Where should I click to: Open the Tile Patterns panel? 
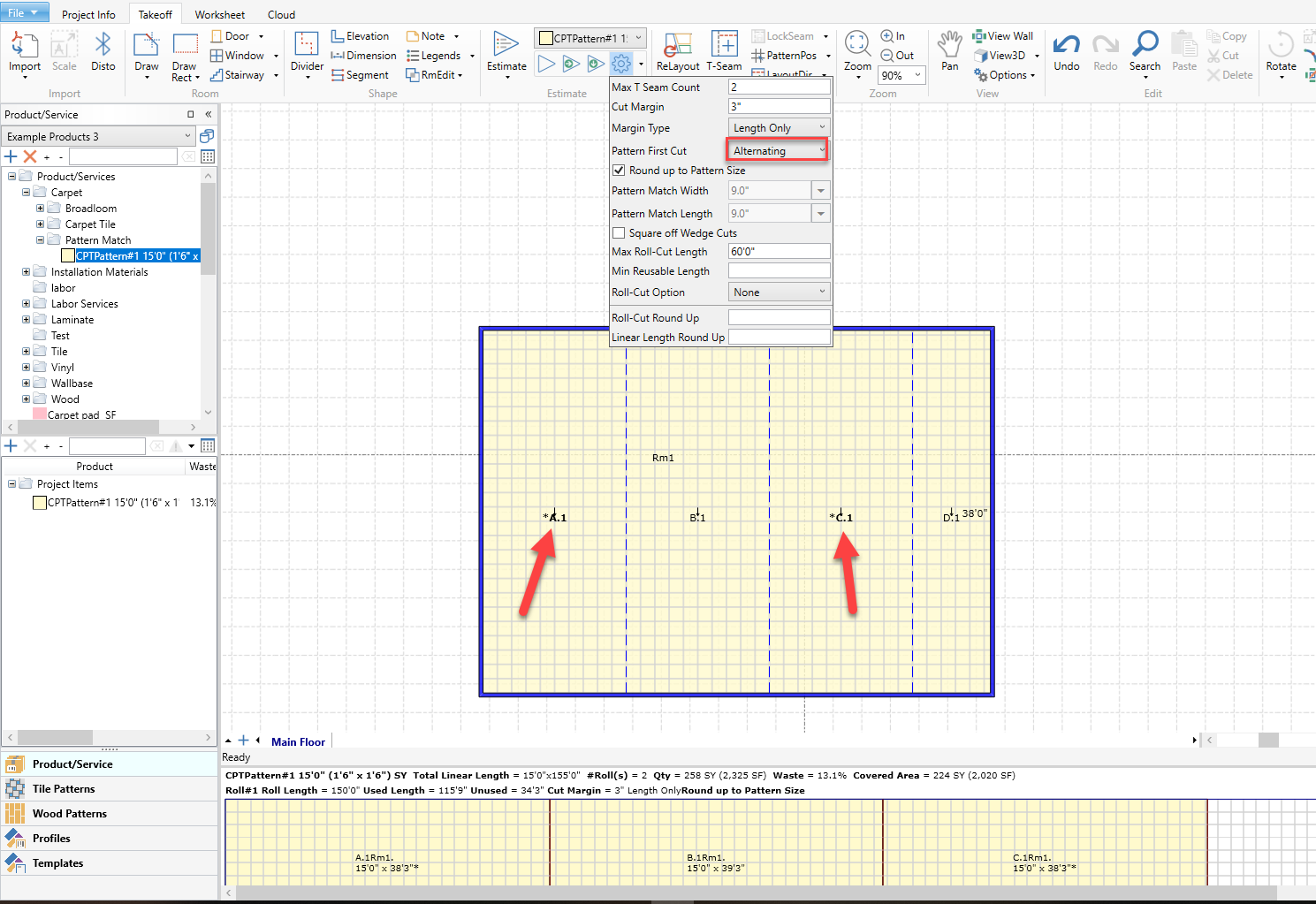pyautogui.click(x=64, y=789)
